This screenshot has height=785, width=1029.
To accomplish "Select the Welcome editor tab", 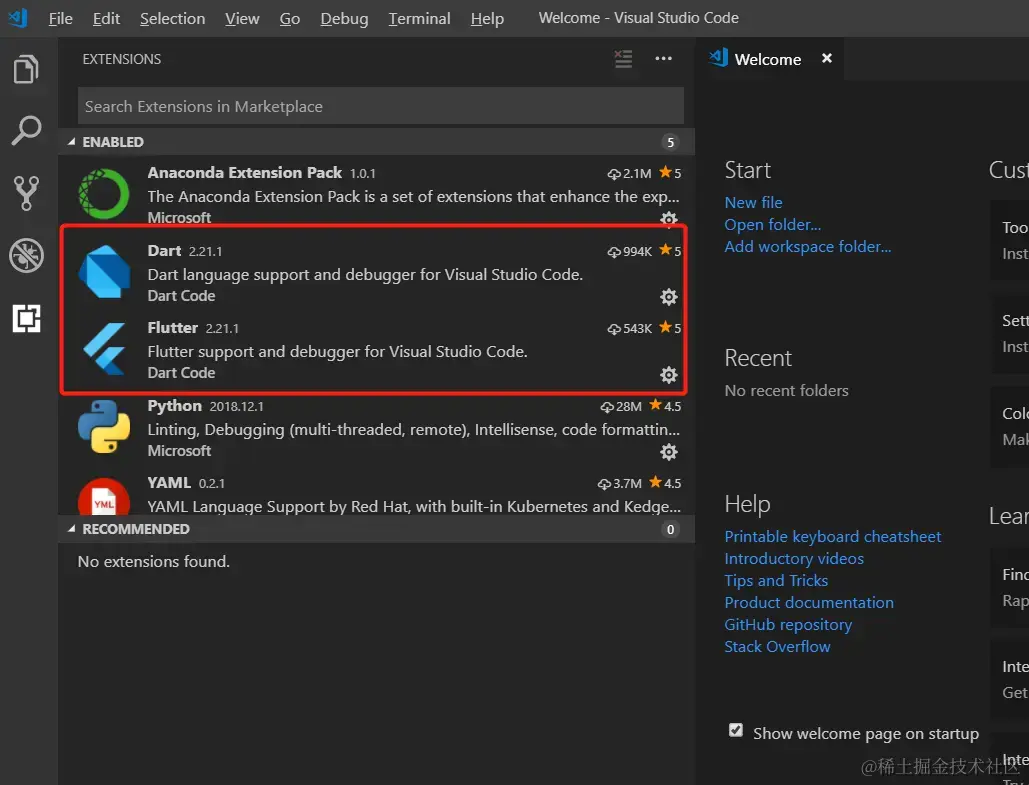I will point(769,59).
